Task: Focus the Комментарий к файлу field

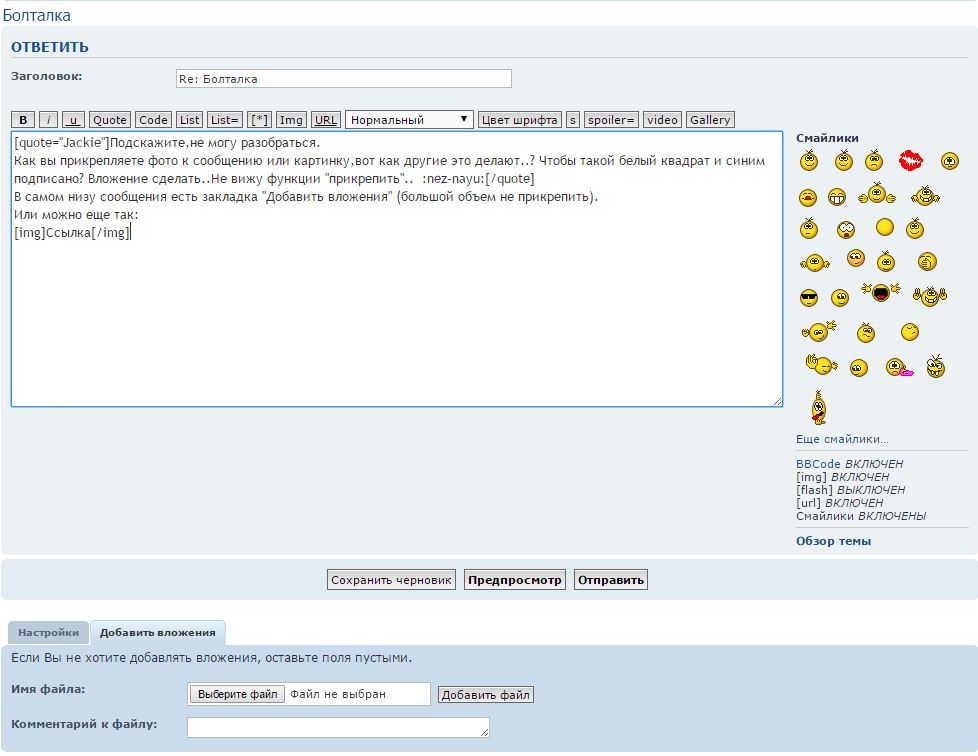Action: (338, 727)
